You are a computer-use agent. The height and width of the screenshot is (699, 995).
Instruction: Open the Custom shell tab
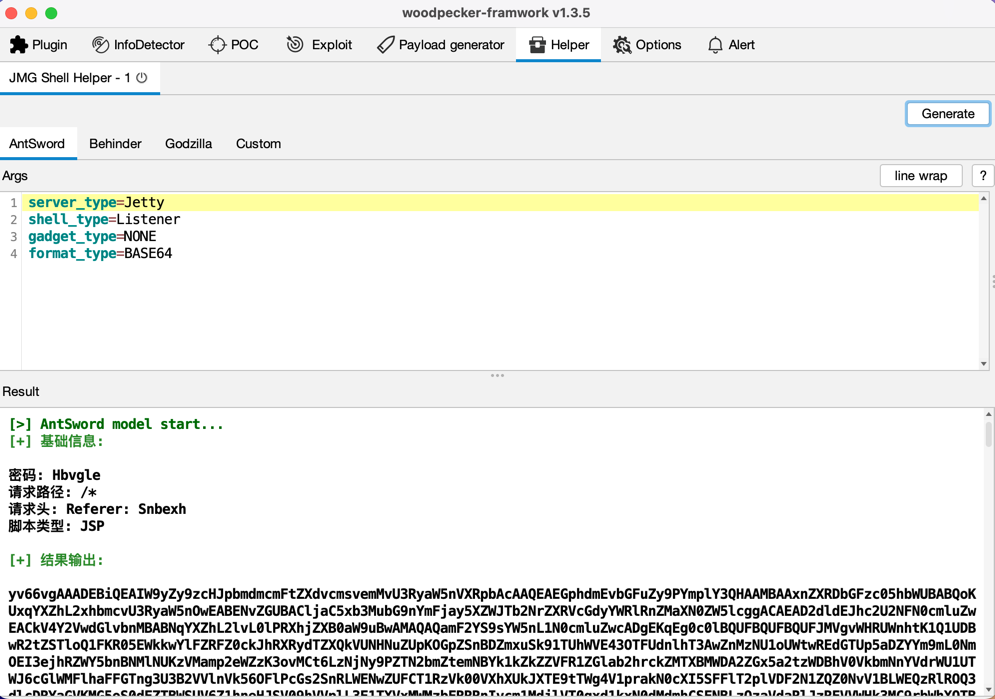pyautogui.click(x=258, y=143)
